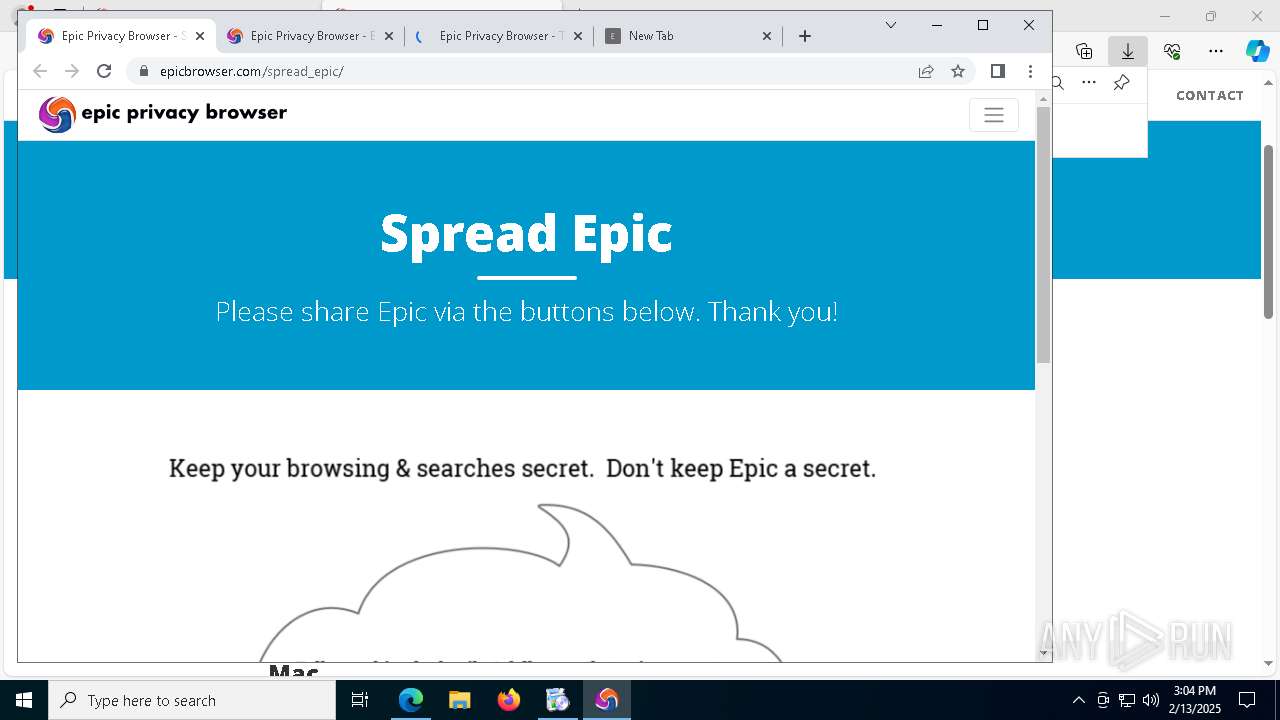Image resolution: width=1280 pixels, height=720 pixels.
Task: Open the volume control in the tray
Action: click(x=1151, y=700)
